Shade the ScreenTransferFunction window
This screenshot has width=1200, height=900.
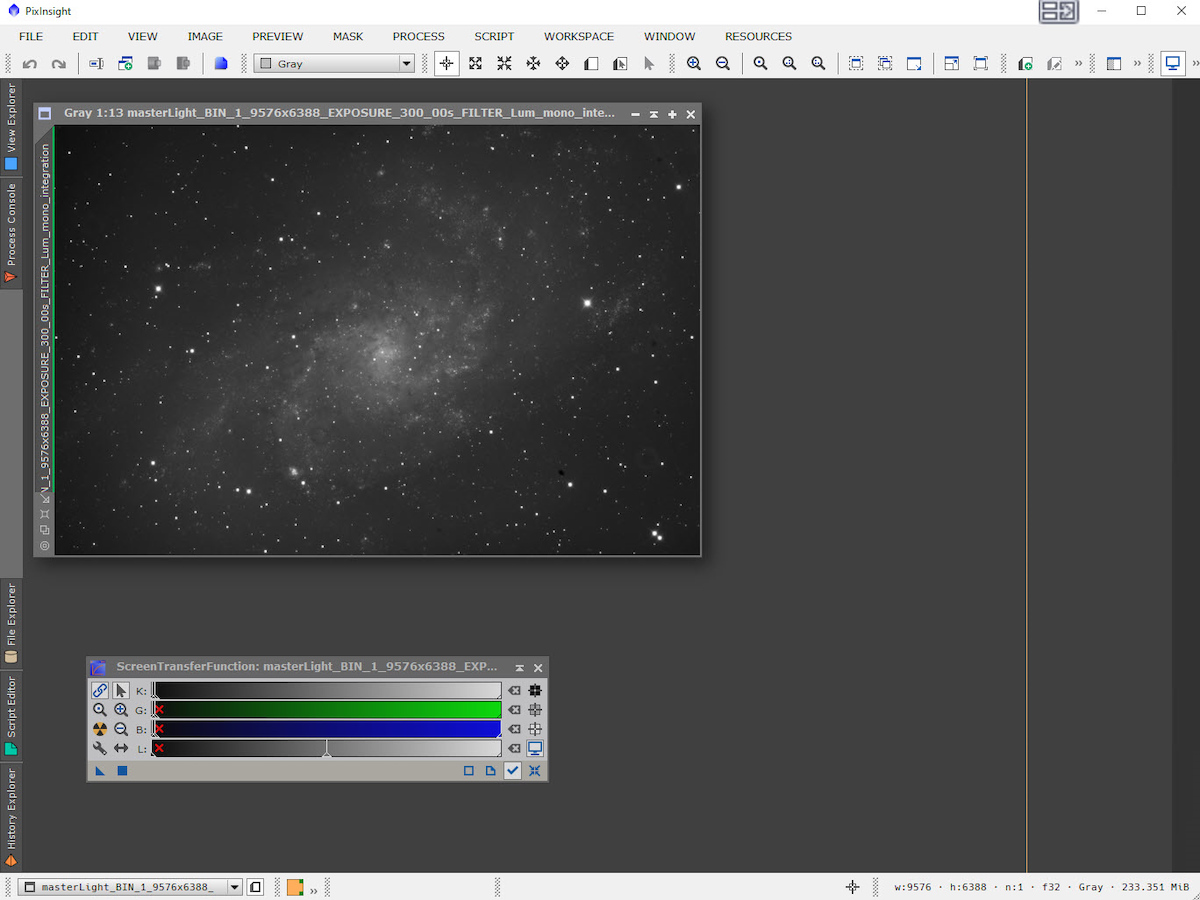point(519,668)
